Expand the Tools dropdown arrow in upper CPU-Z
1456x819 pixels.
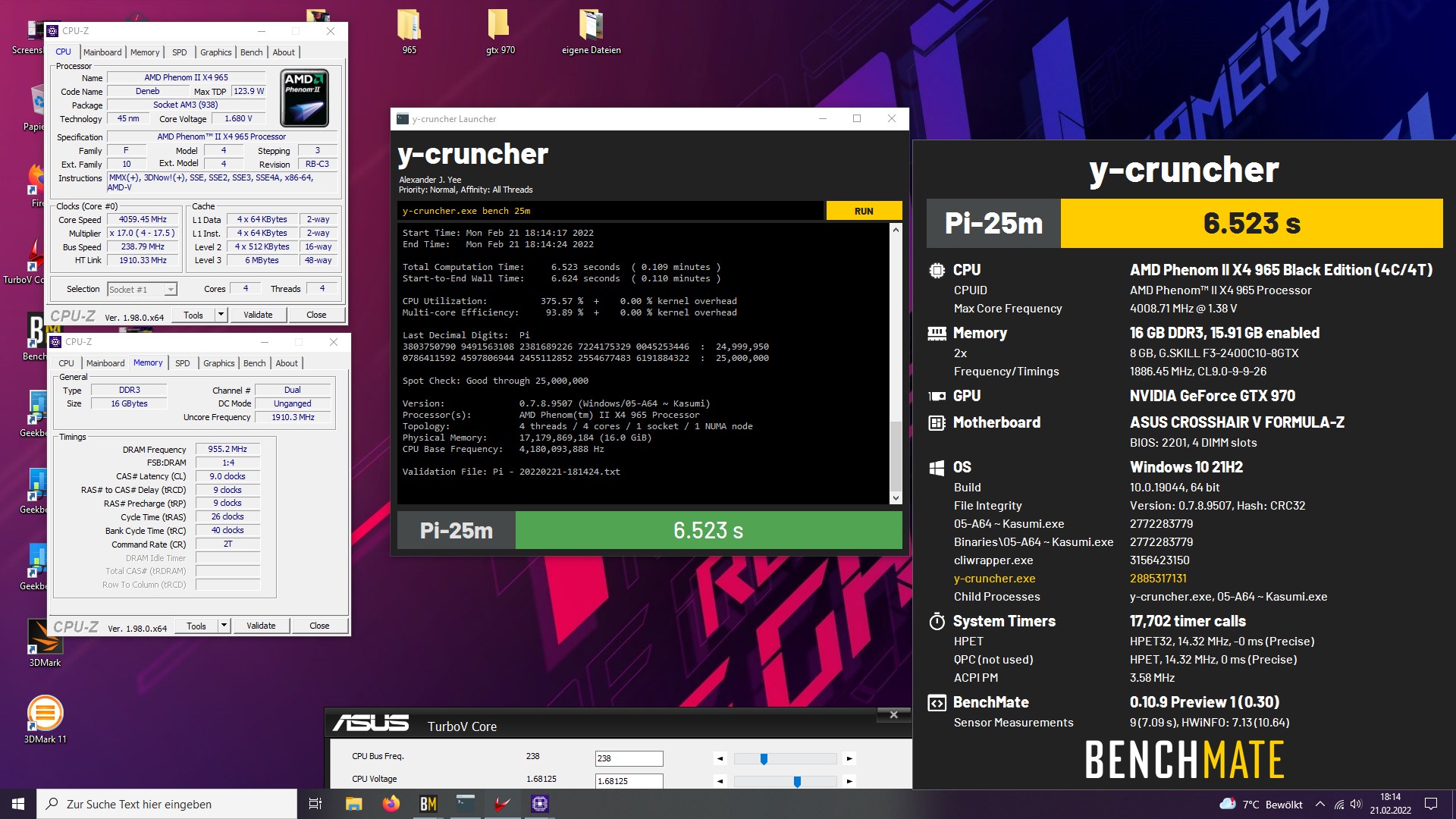[221, 315]
